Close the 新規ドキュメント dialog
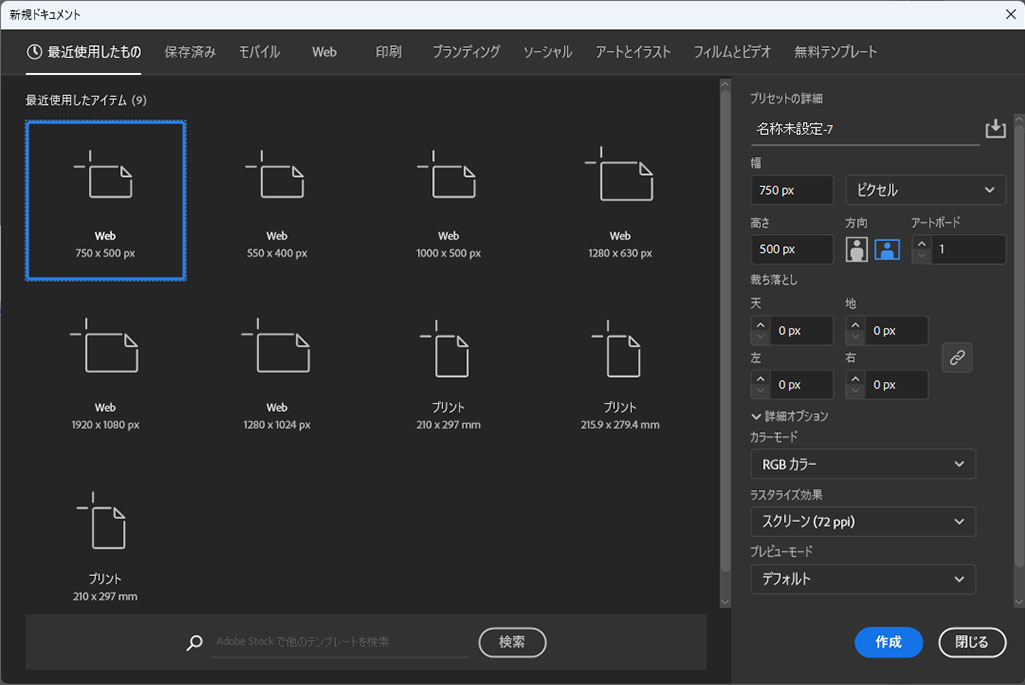This screenshot has width=1025, height=685. (1011, 14)
